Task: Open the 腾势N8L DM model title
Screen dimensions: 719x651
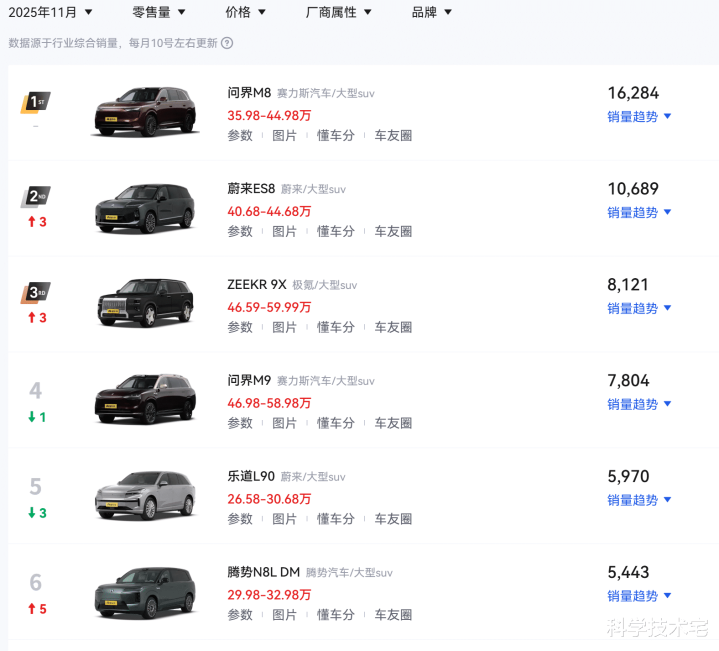Action: coord(263,572)
